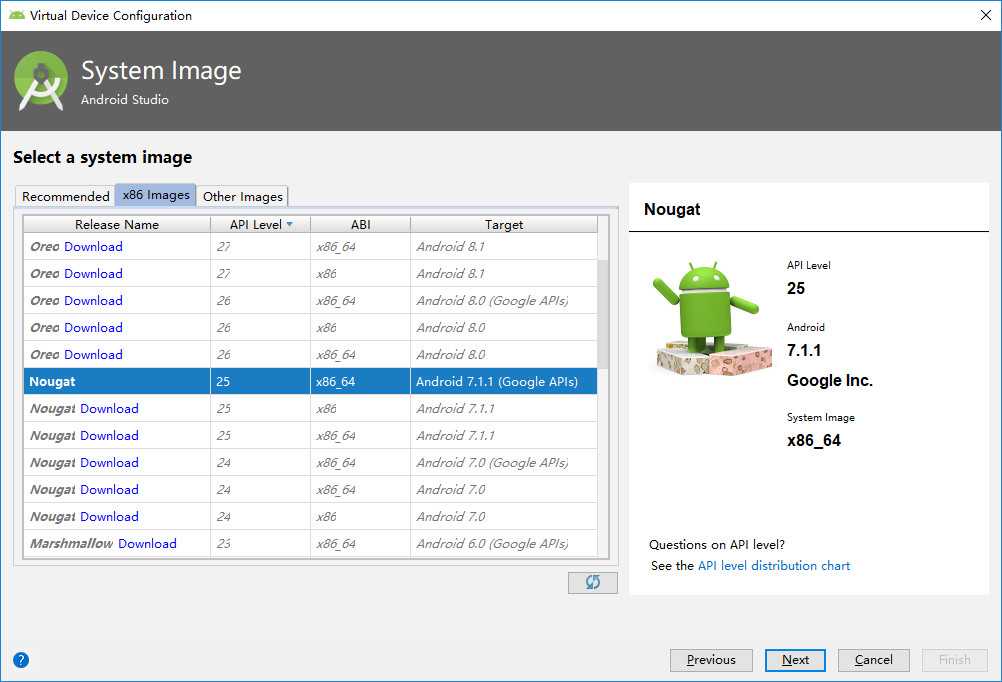Switch to the Recommended tab

click(65, 196)
